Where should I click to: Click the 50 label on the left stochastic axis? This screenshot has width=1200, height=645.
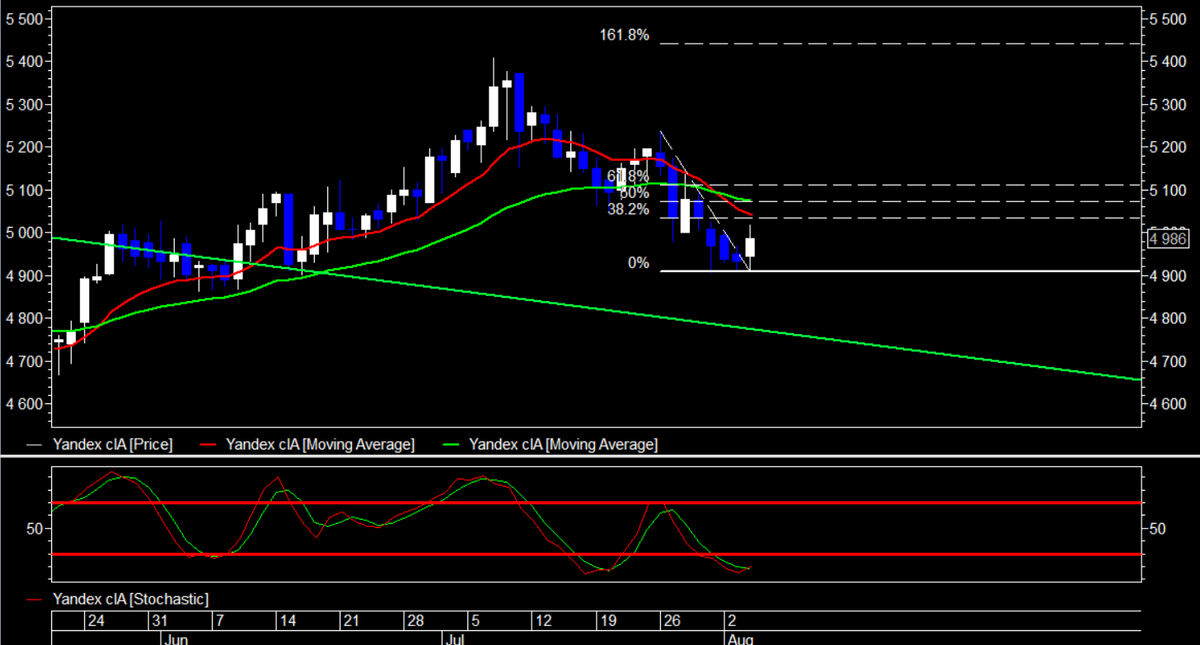34,528
